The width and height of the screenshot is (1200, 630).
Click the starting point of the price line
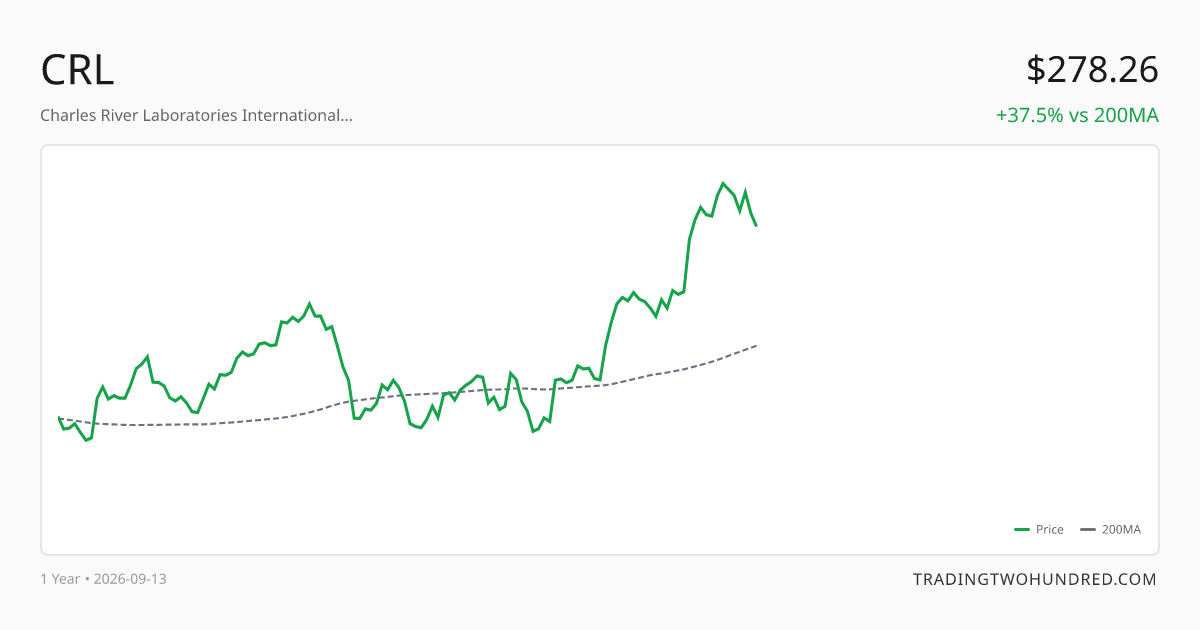tap(60, 418)
